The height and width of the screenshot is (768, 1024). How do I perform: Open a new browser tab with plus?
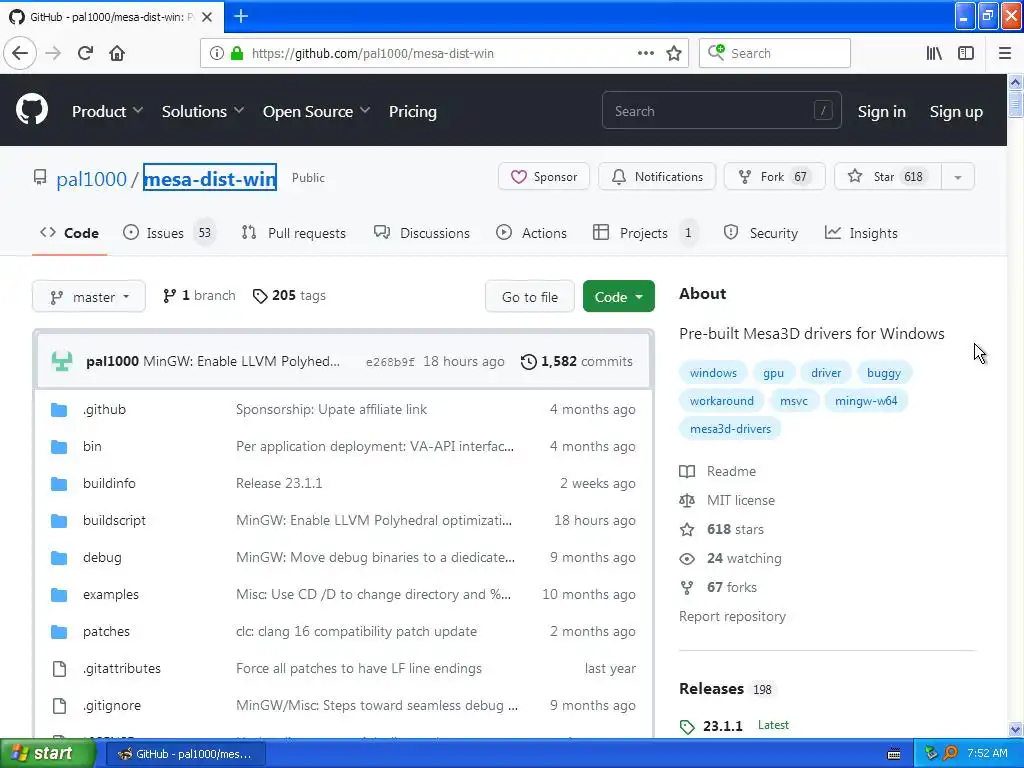[x=241, y=16]
